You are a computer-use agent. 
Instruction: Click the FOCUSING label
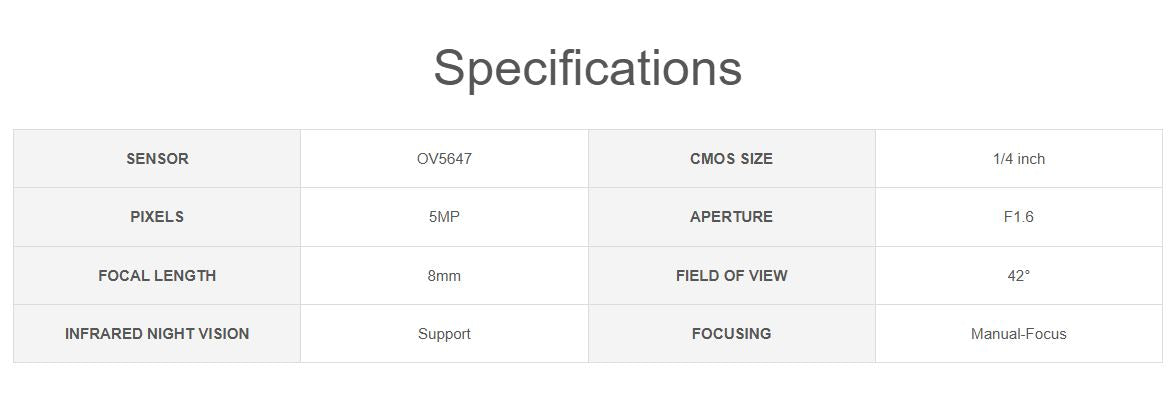tap(731, 334)
